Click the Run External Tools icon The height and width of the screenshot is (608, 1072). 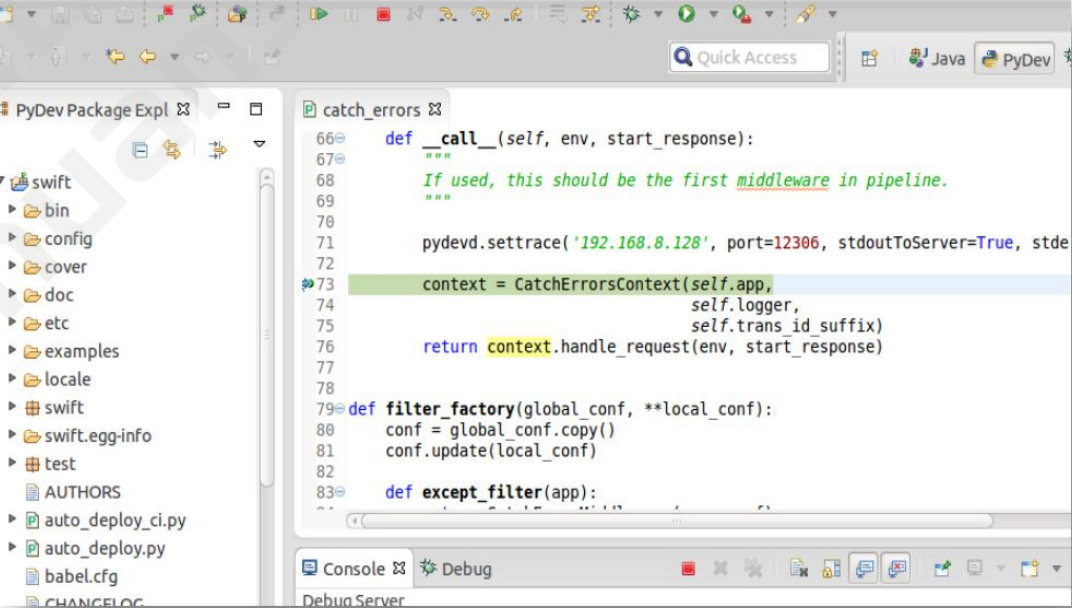[742, 14]
